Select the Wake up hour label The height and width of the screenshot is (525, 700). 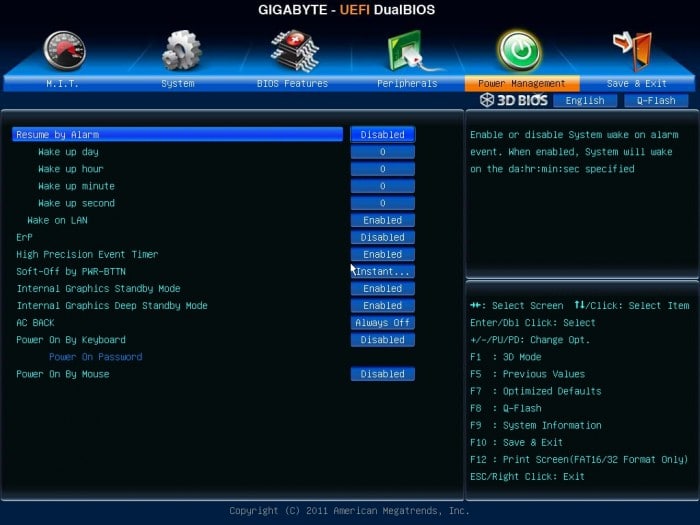[71, 169]
